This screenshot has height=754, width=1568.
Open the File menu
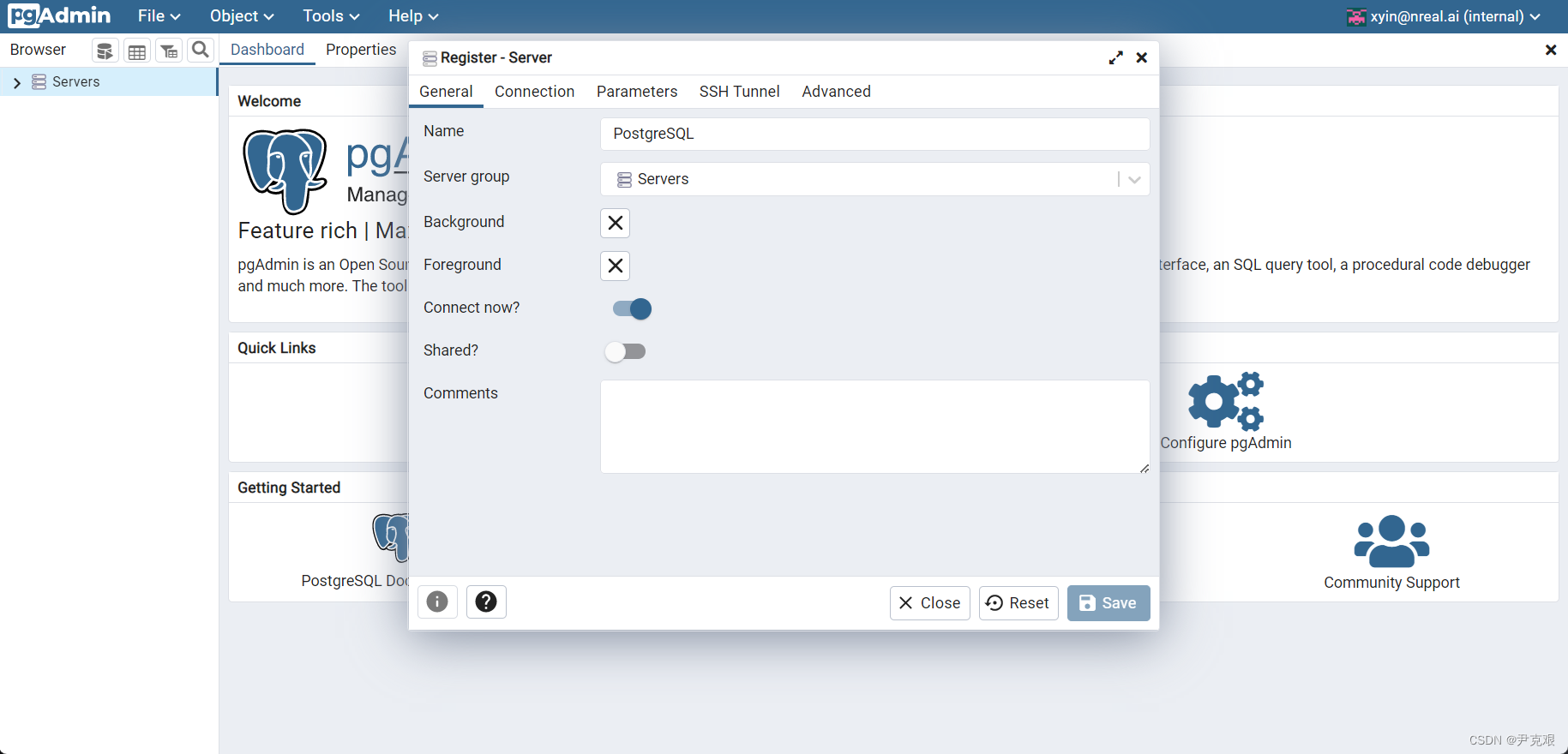pos(159,16)
